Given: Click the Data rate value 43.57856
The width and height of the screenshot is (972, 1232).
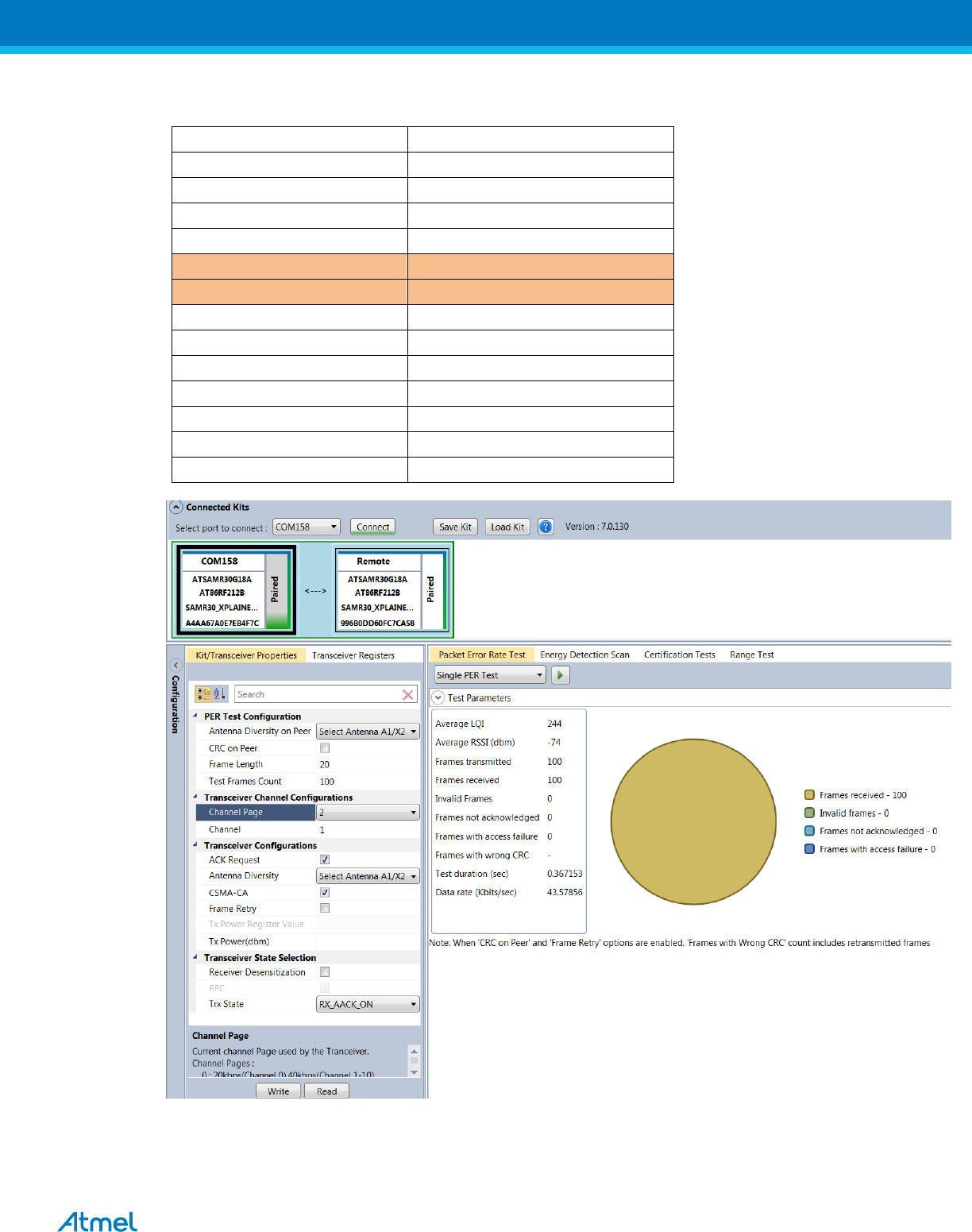Looking at the screenshot, I should [565, 892].
